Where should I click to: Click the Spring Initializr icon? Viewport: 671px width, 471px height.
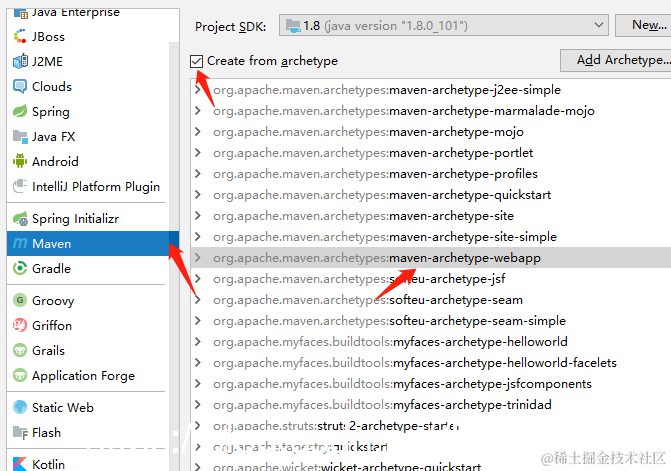[20, 219]
